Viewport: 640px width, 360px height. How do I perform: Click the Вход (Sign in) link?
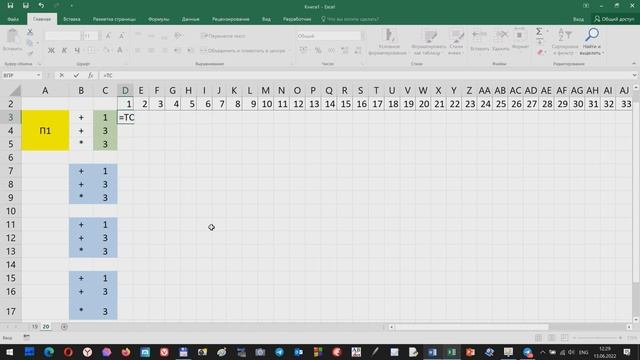tap(578, 19)
